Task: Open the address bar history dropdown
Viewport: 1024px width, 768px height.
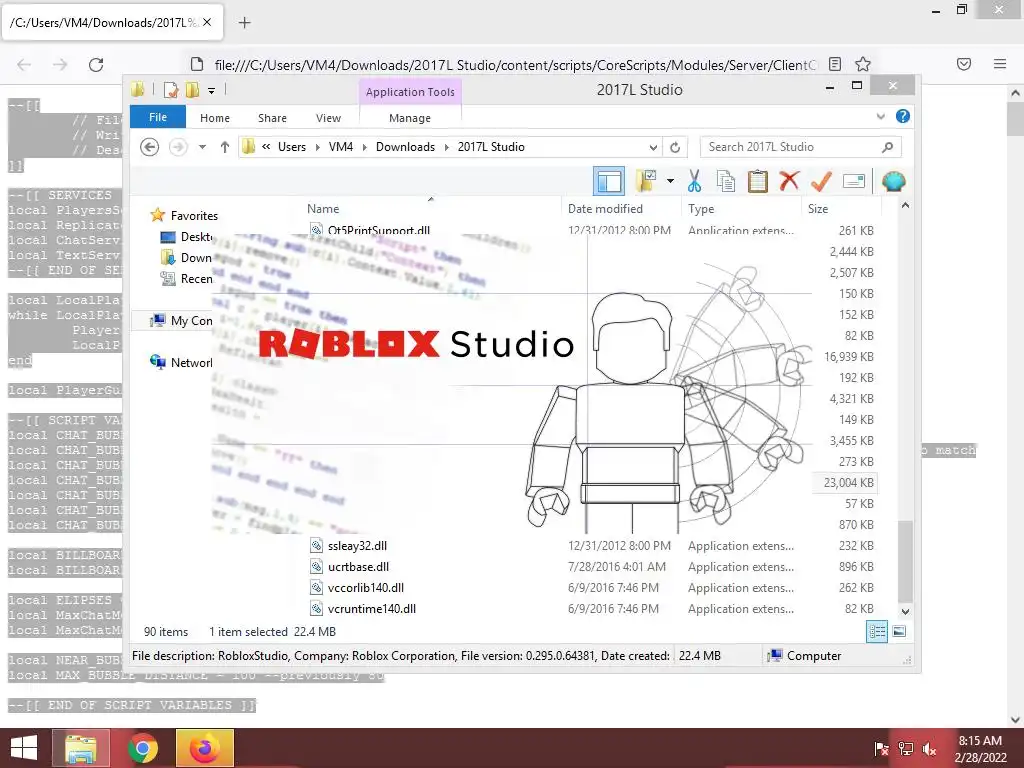Action: (653, 147)
